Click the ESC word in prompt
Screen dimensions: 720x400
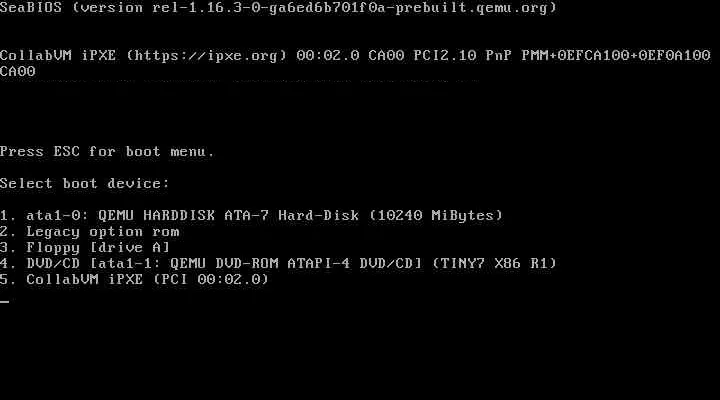point(67,152)
